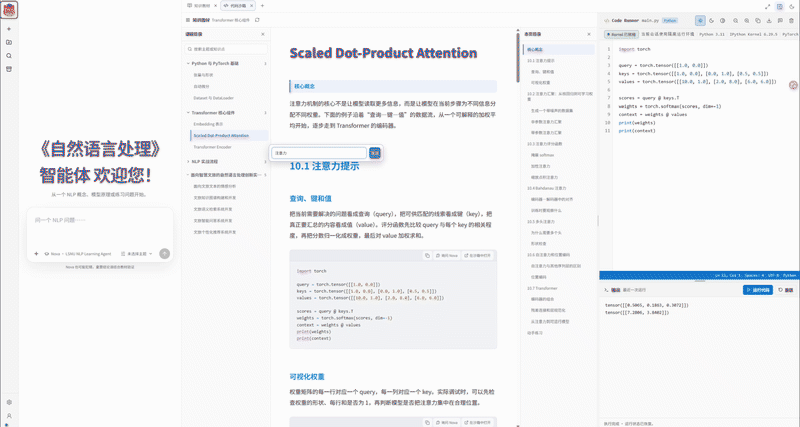
Task: Click the refresh icon next to Transformer 核心组件 header
Action: (x=257, y=20)
